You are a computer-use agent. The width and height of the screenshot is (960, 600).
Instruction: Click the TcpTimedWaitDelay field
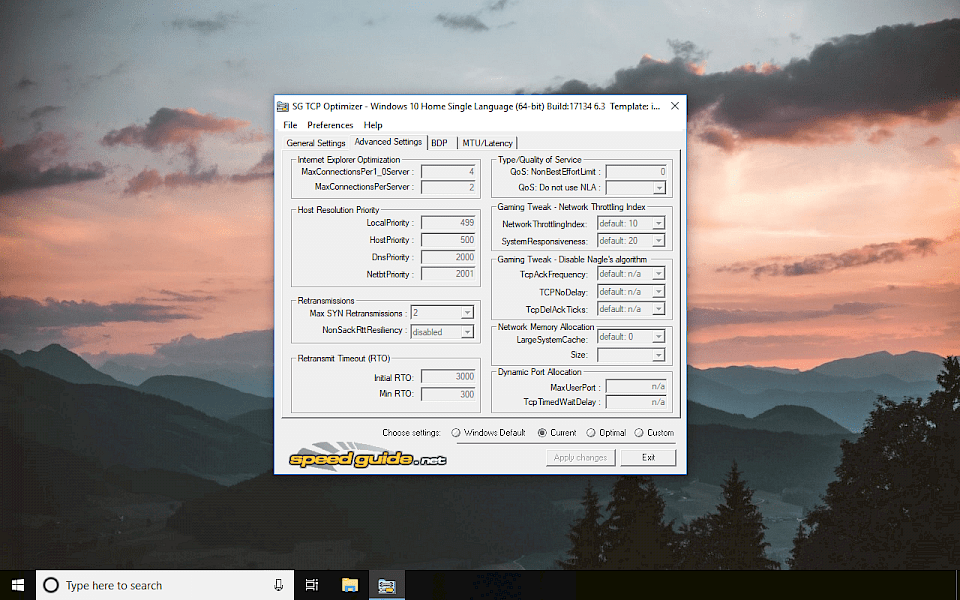coord(636,402)
